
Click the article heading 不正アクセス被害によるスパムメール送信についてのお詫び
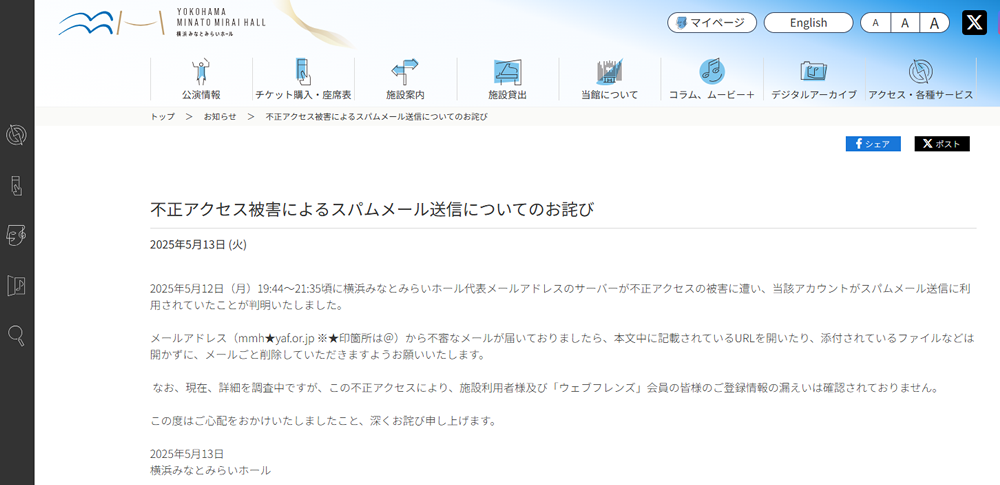tap(372, 209)
